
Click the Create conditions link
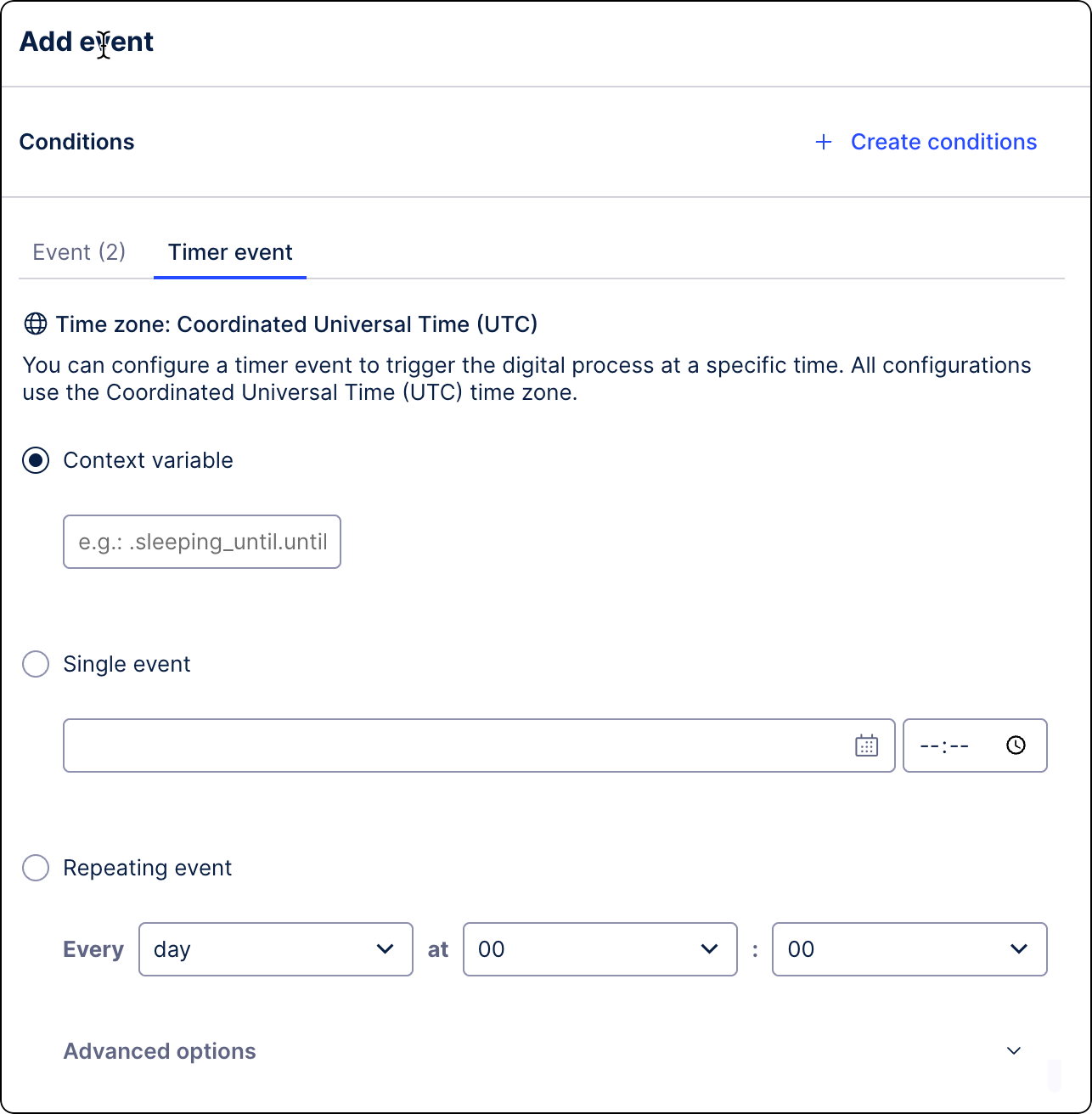943,142
